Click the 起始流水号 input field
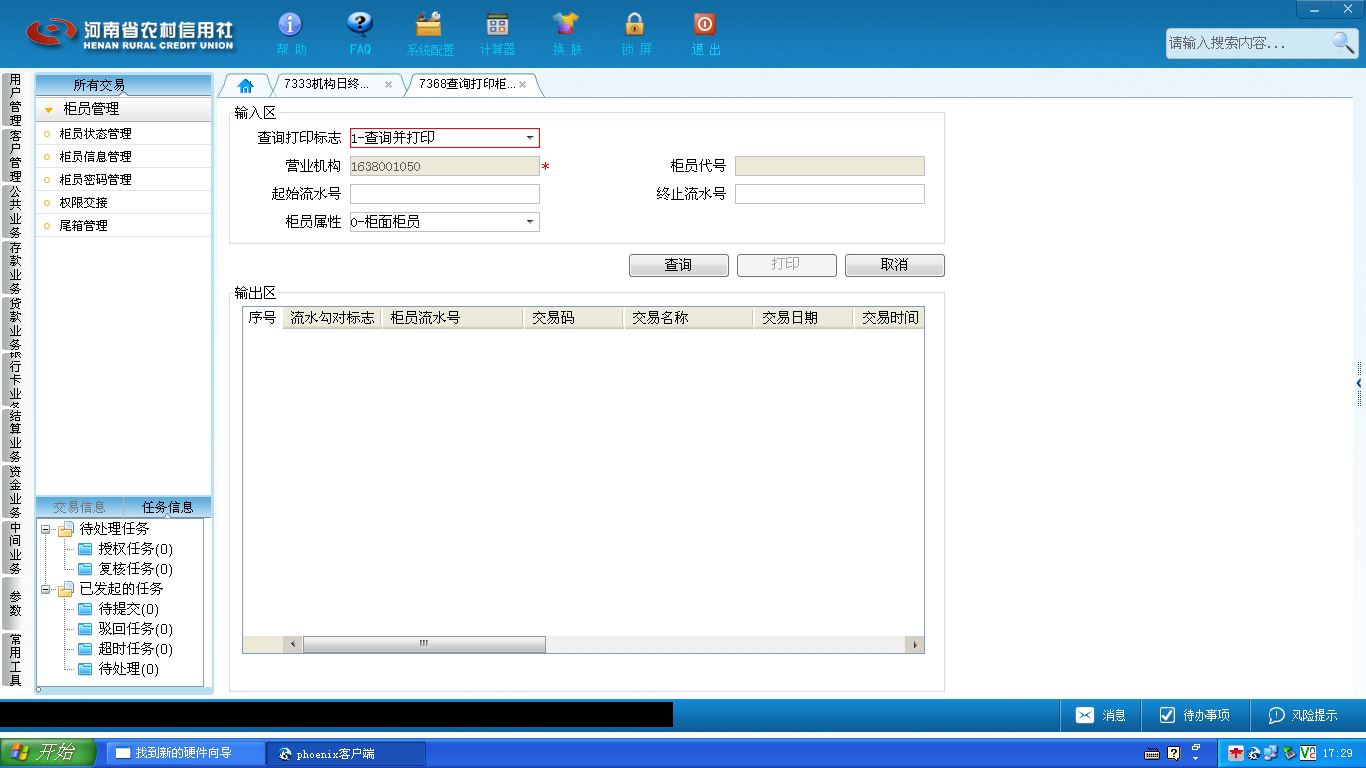Screen dimensions: 1366x768 click(445, 194)
